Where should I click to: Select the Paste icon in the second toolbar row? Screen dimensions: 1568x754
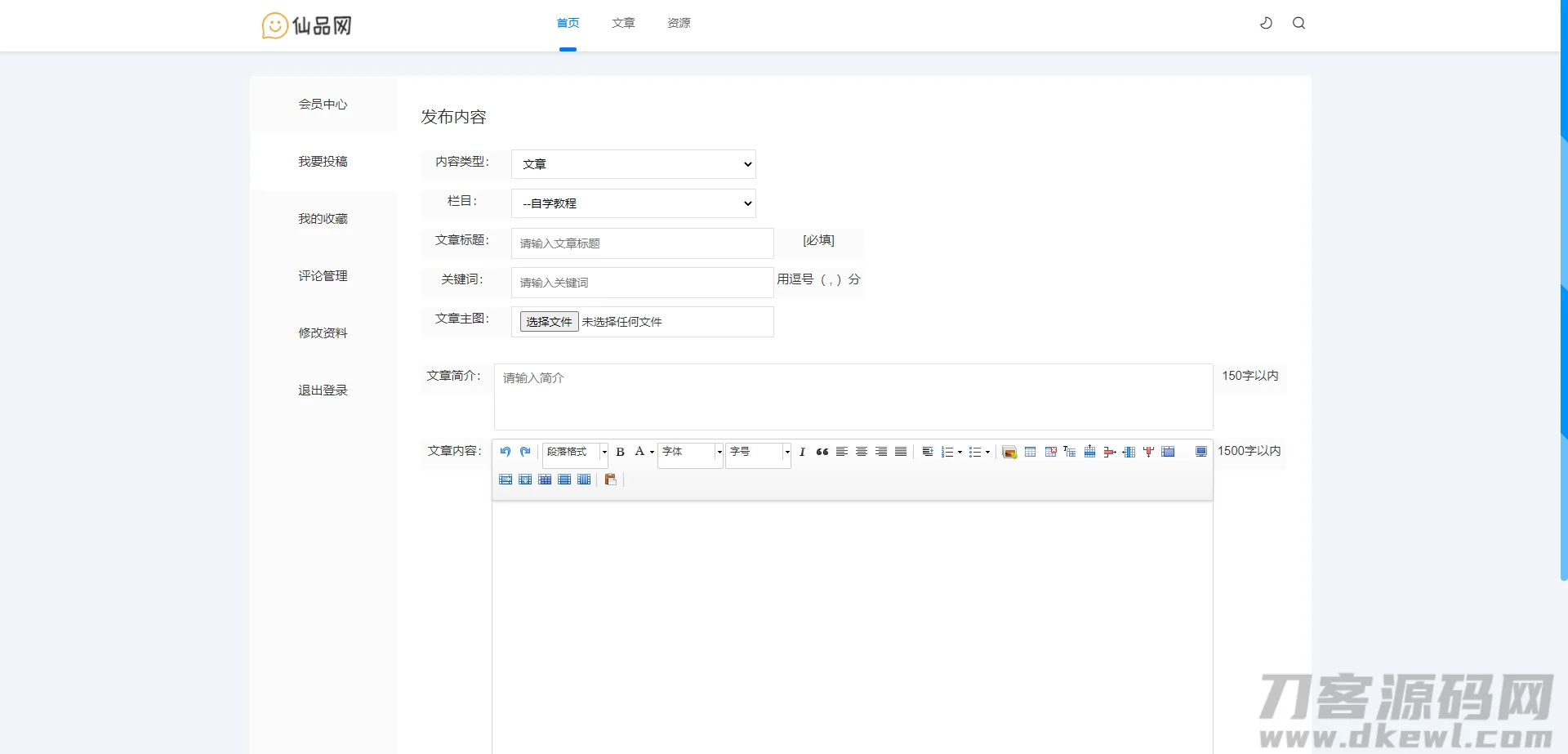click(611, 480)
